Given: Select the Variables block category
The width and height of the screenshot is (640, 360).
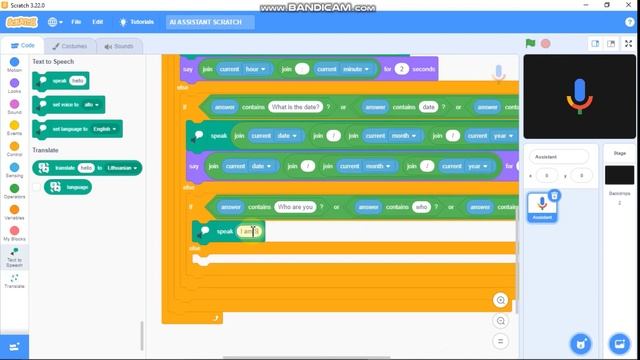Looking at the screenshot, I should coord(14,212).
